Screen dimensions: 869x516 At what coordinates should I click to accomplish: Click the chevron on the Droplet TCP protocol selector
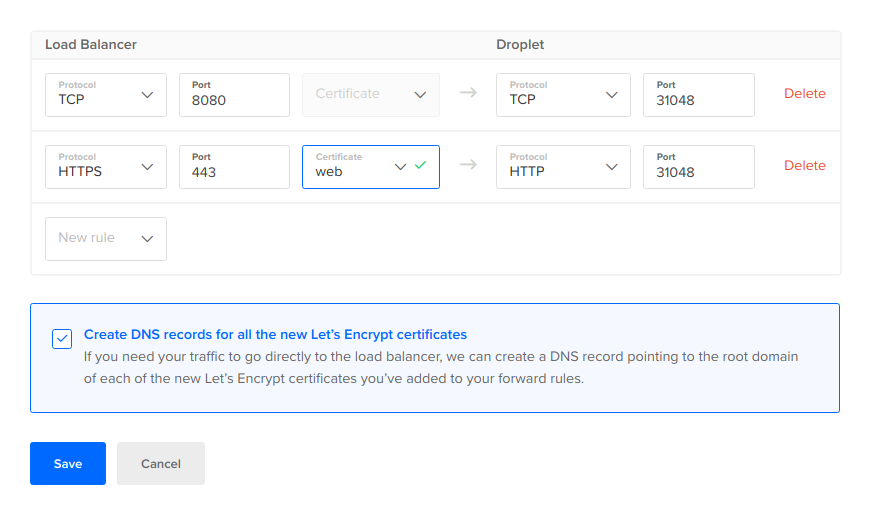point(612,95)
